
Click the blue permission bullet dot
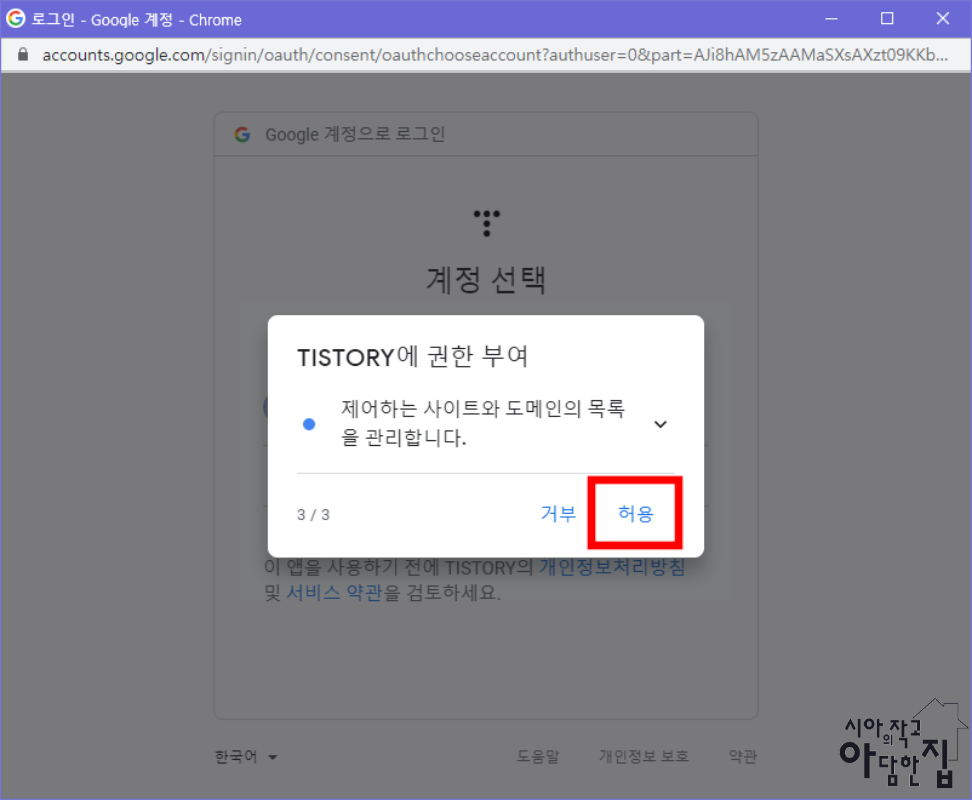pyautogui.click(x=309, y=424)
